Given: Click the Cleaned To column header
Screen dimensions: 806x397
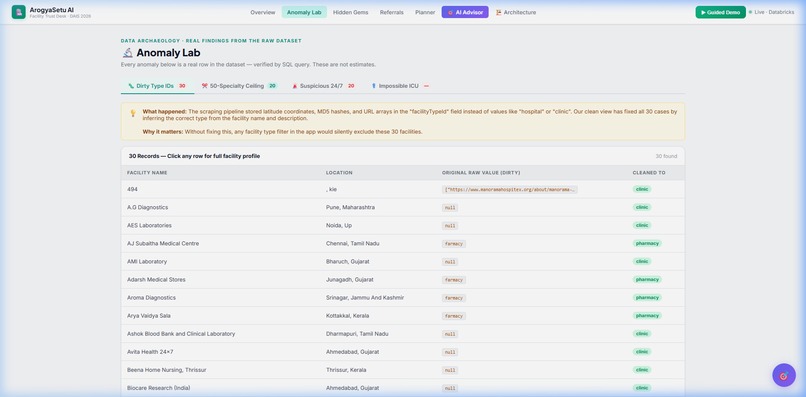Looking at the screenshot, I should [649, 173].
